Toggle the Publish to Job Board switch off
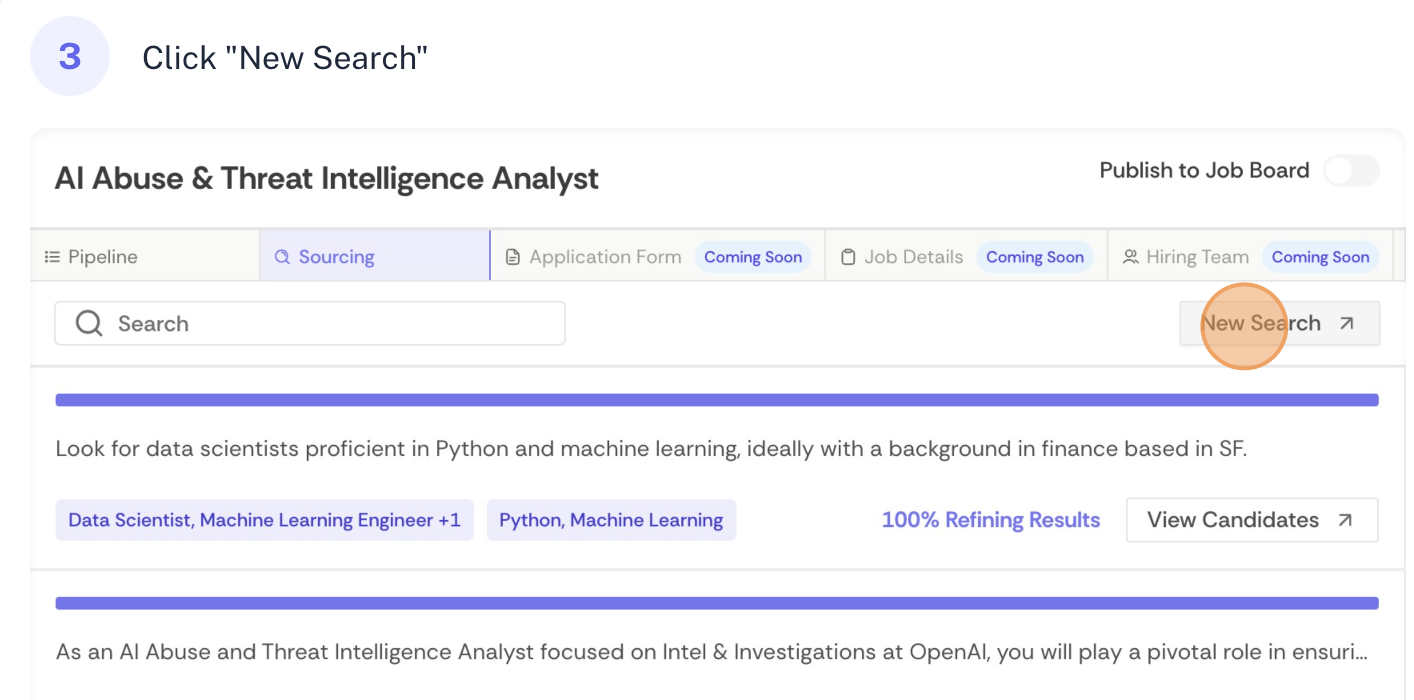Image resolution: width=1414 pixels, height=700 pixels. click(x=1351, y=171)
